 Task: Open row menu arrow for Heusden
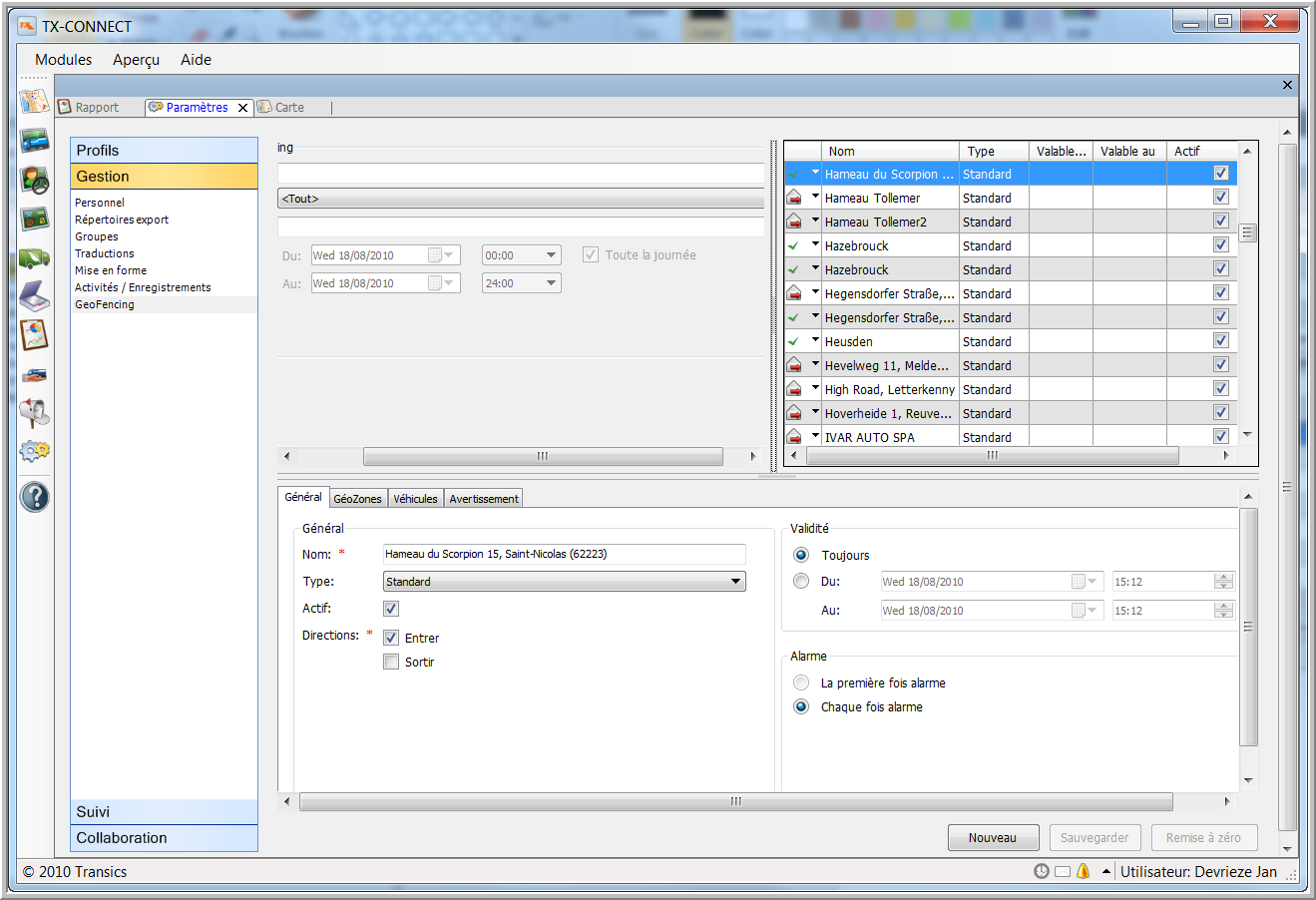(x=815, y=340)
